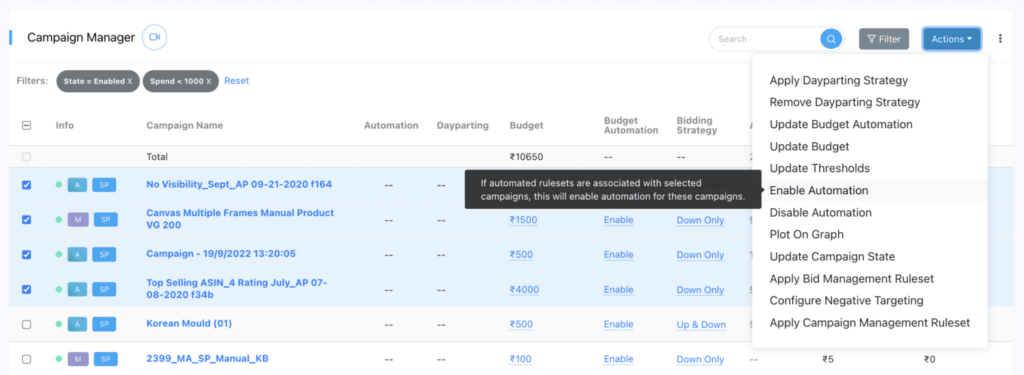Check the Korean Mould (01) row checkbox
Image resolution: width=1024 pixels, height=375 pixels.
tap(27, 324)
